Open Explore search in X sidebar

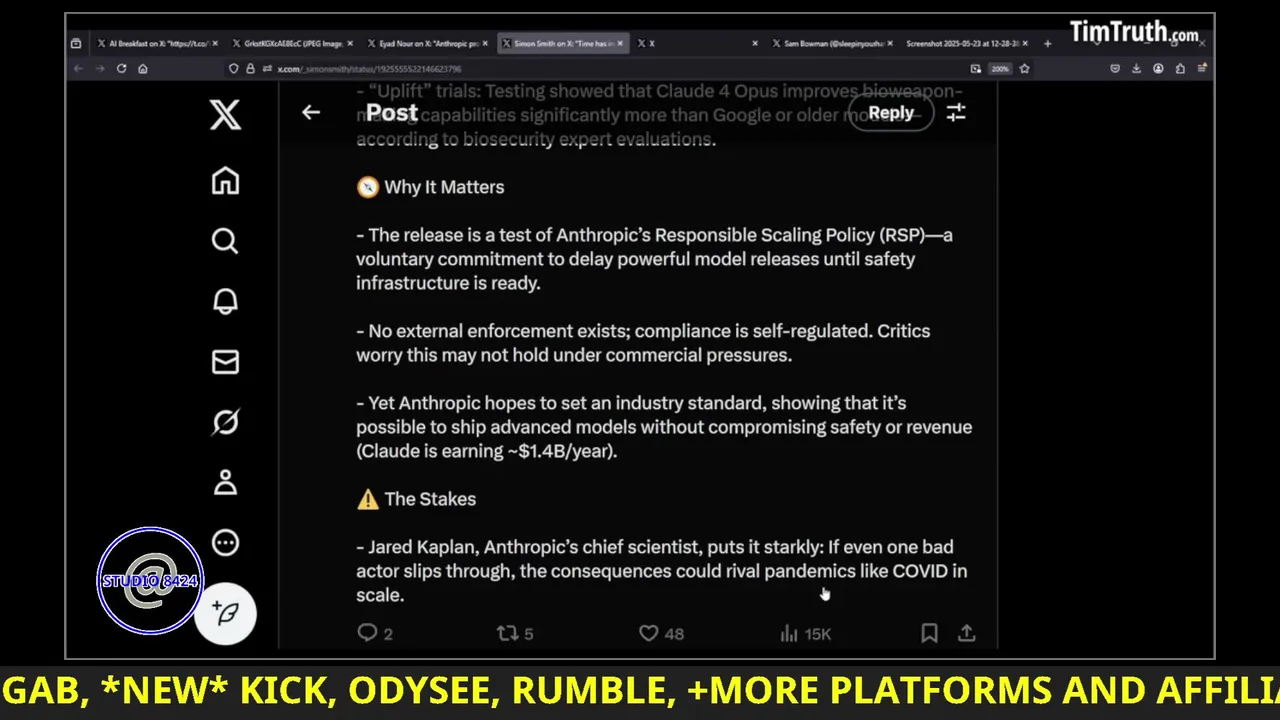tap(225, 241)
